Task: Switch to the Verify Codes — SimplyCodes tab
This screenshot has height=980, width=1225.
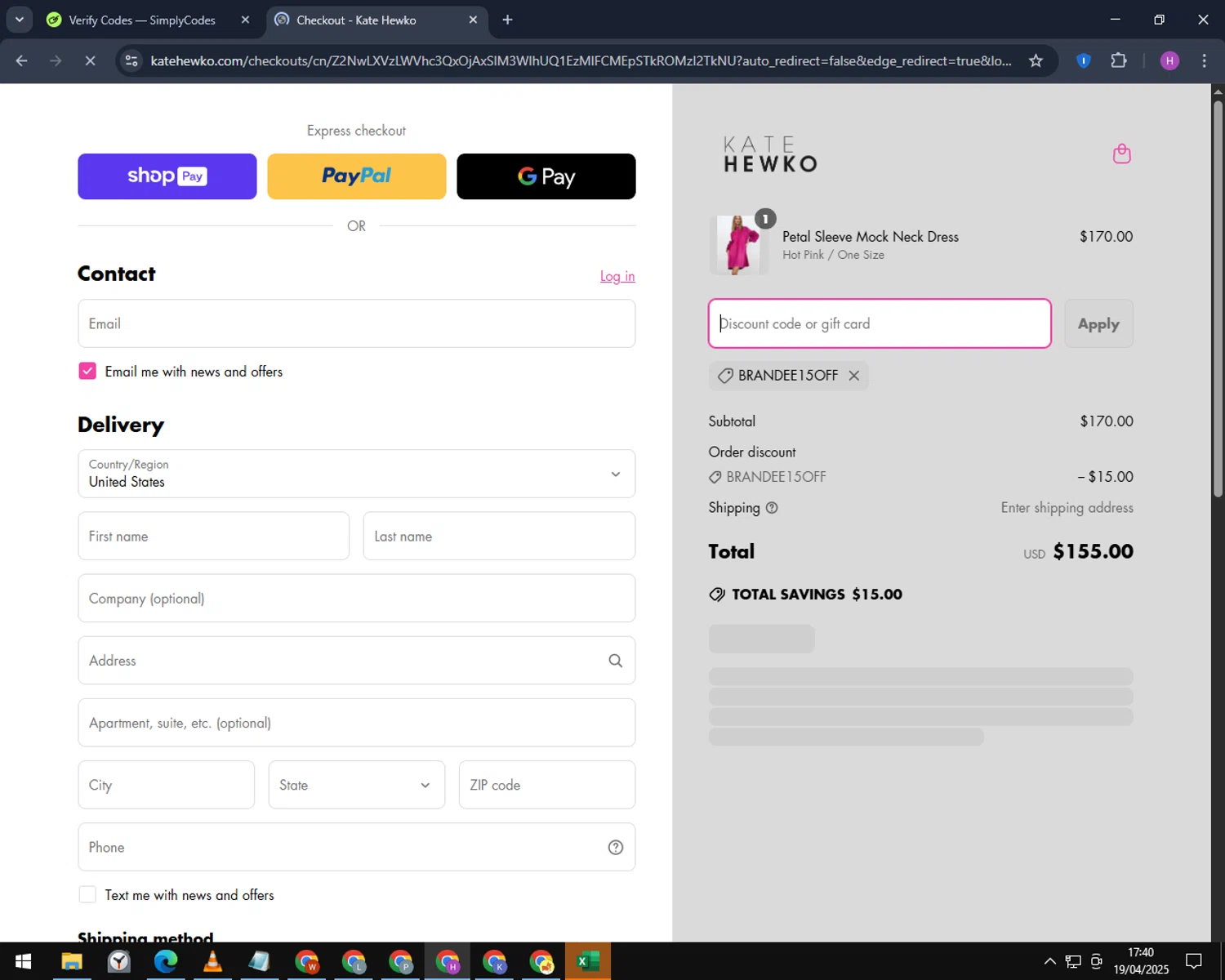Action: coord(142,20)
